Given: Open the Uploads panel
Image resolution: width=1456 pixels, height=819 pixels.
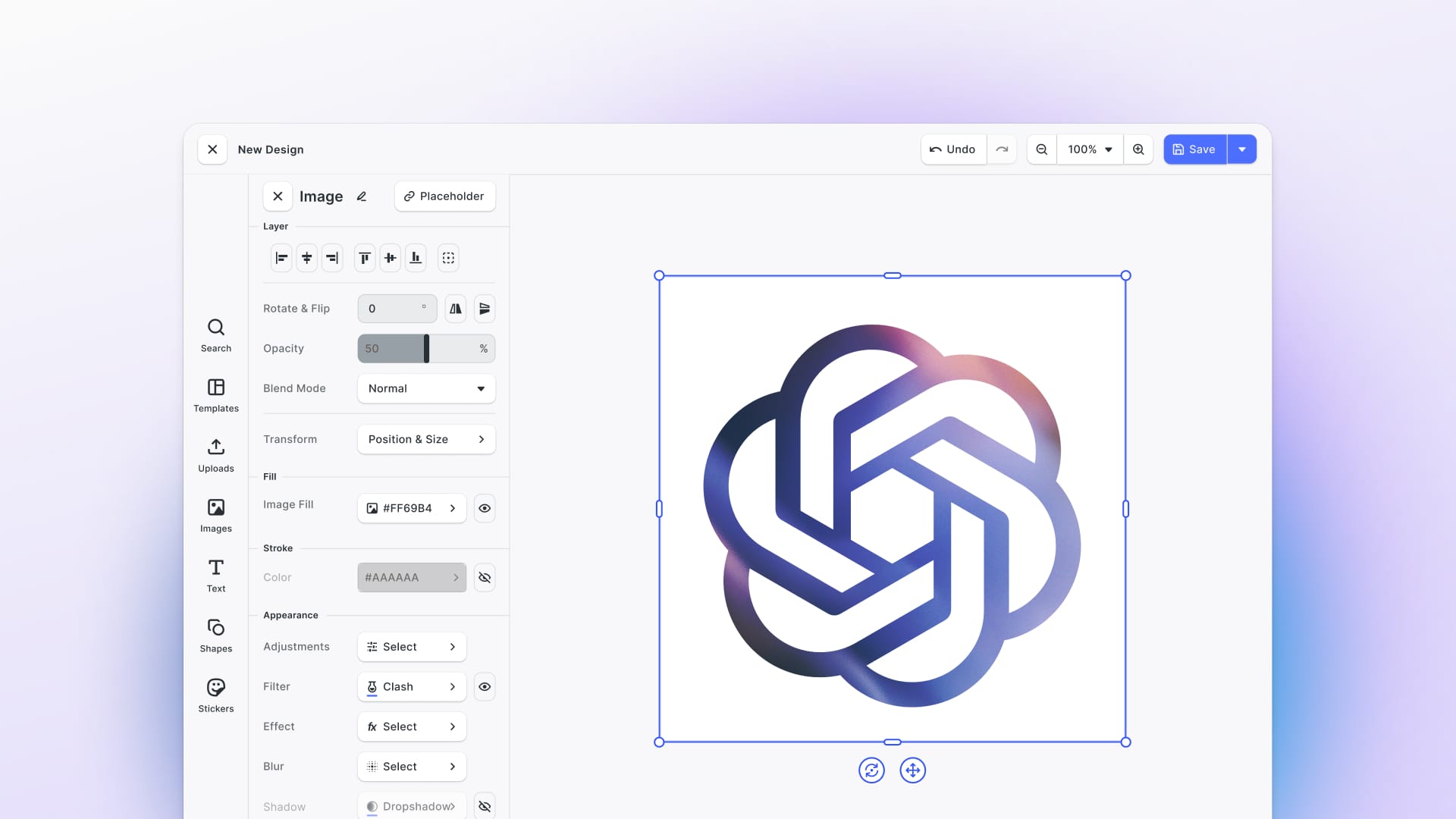Looking at the screenshot, I should (215, 453).
